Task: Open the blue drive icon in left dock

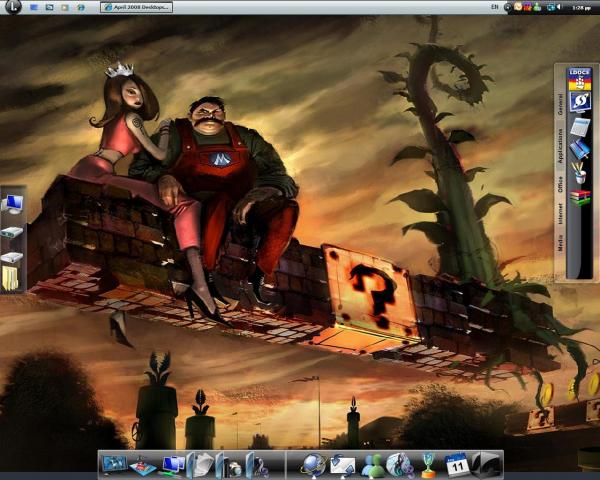Action: click(x=12, y=232)
